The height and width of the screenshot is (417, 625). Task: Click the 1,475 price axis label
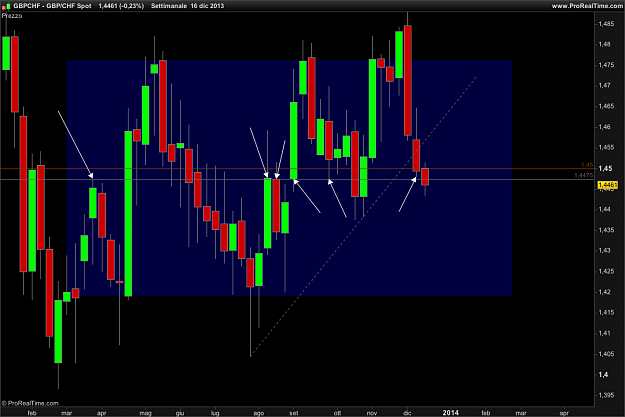click(606, 65)
